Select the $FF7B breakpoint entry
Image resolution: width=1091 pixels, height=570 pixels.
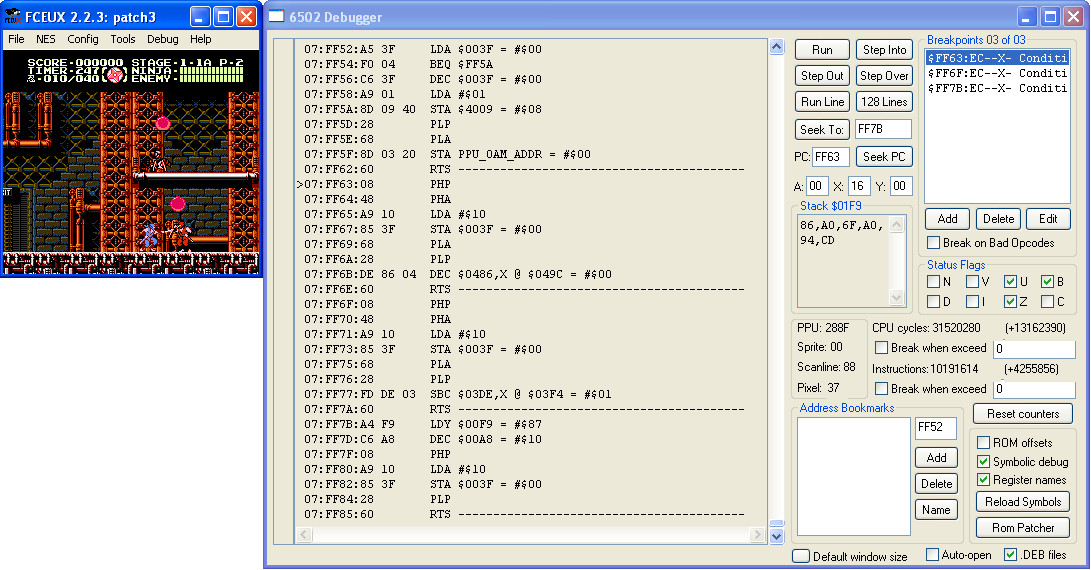997,88
